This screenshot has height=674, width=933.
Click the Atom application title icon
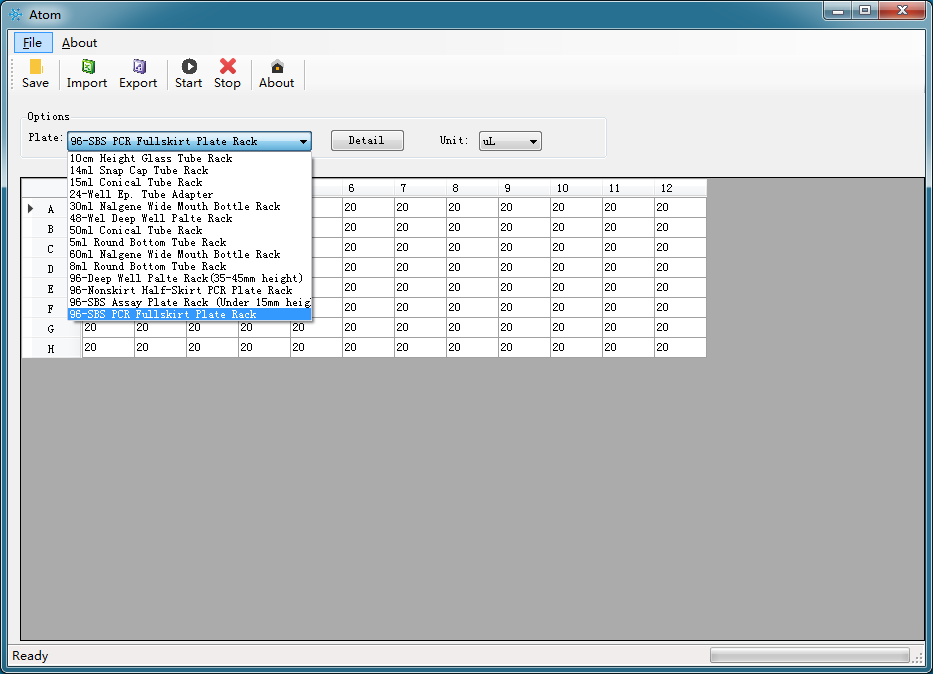tap(15, 14)
